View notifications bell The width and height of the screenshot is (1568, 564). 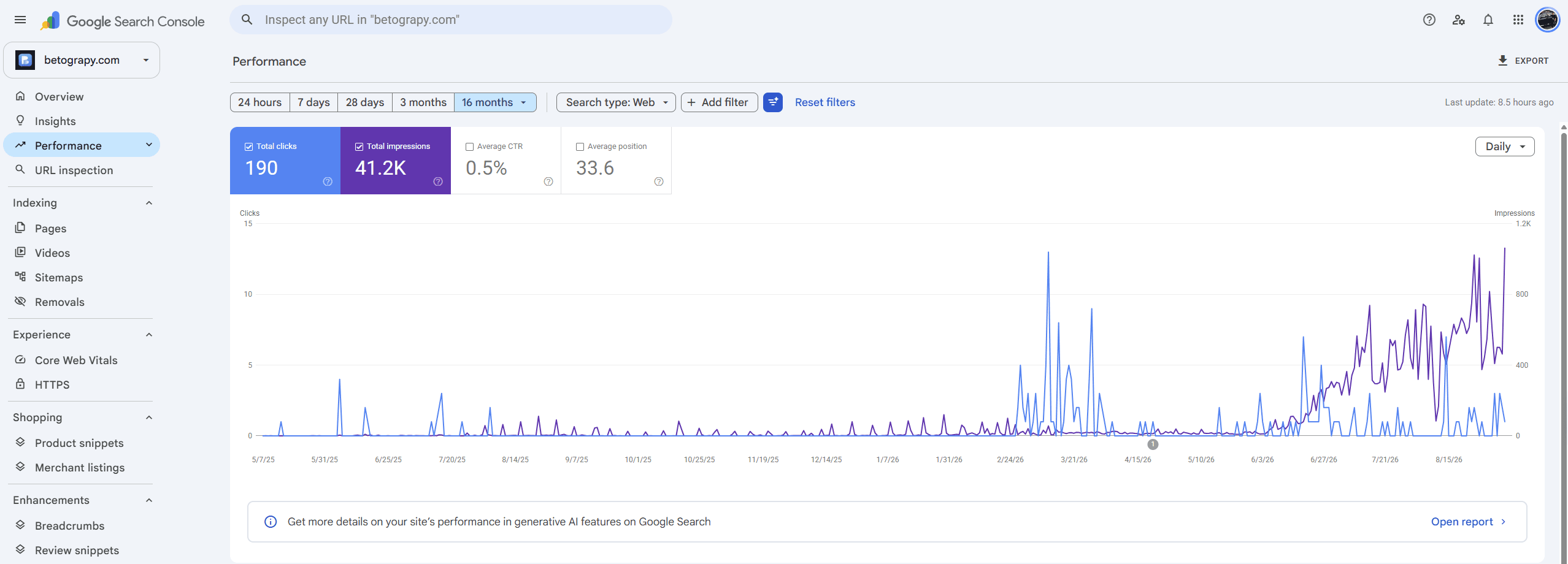tap(1488, 20)
